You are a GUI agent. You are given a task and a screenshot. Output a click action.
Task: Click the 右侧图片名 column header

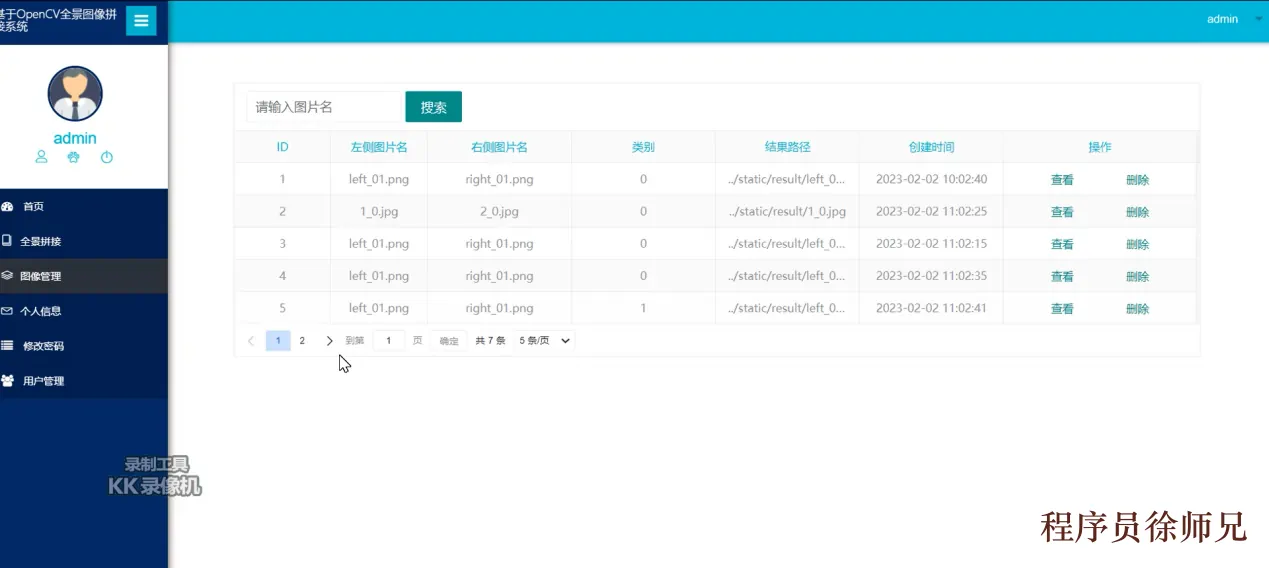(x=499, y=147)
